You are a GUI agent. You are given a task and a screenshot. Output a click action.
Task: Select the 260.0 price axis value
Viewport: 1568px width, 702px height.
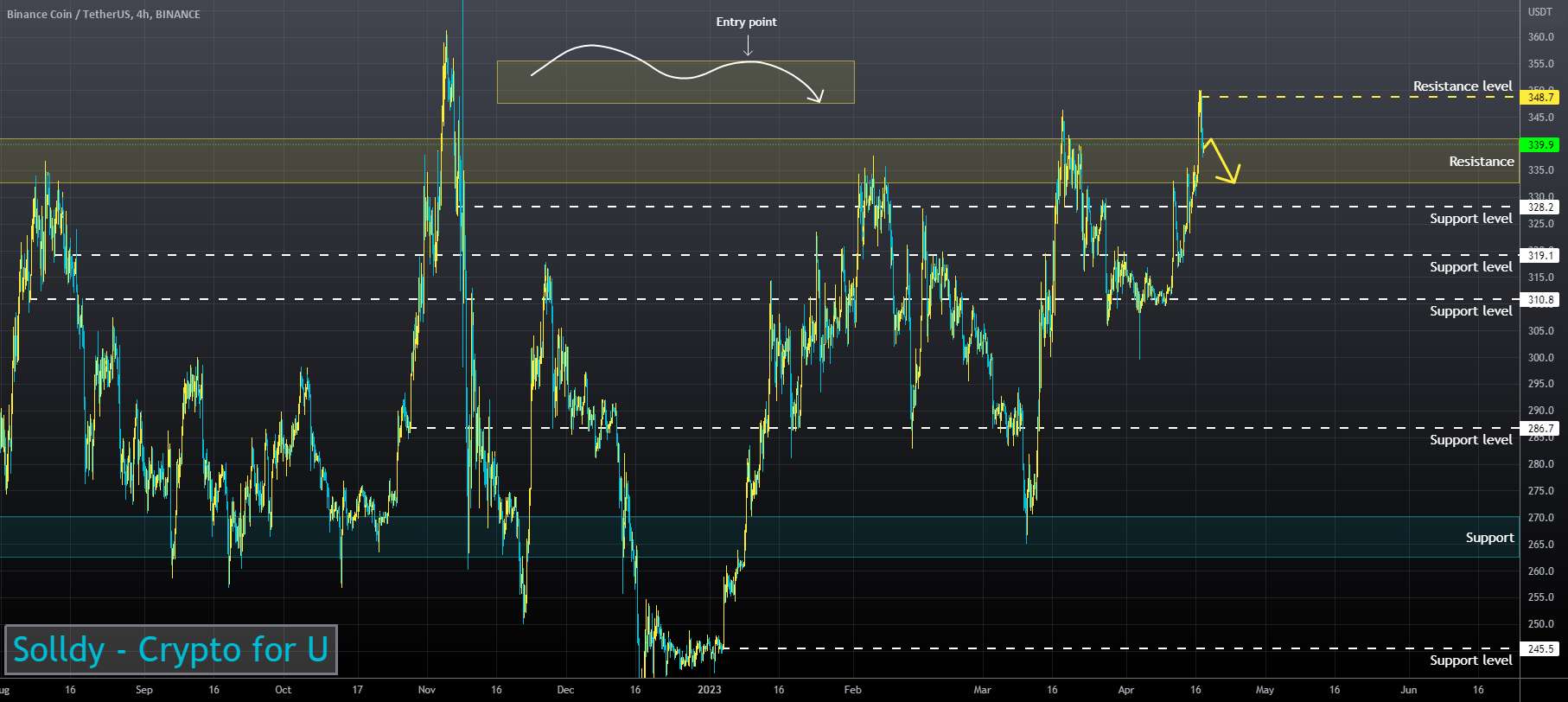(1540, 571)
